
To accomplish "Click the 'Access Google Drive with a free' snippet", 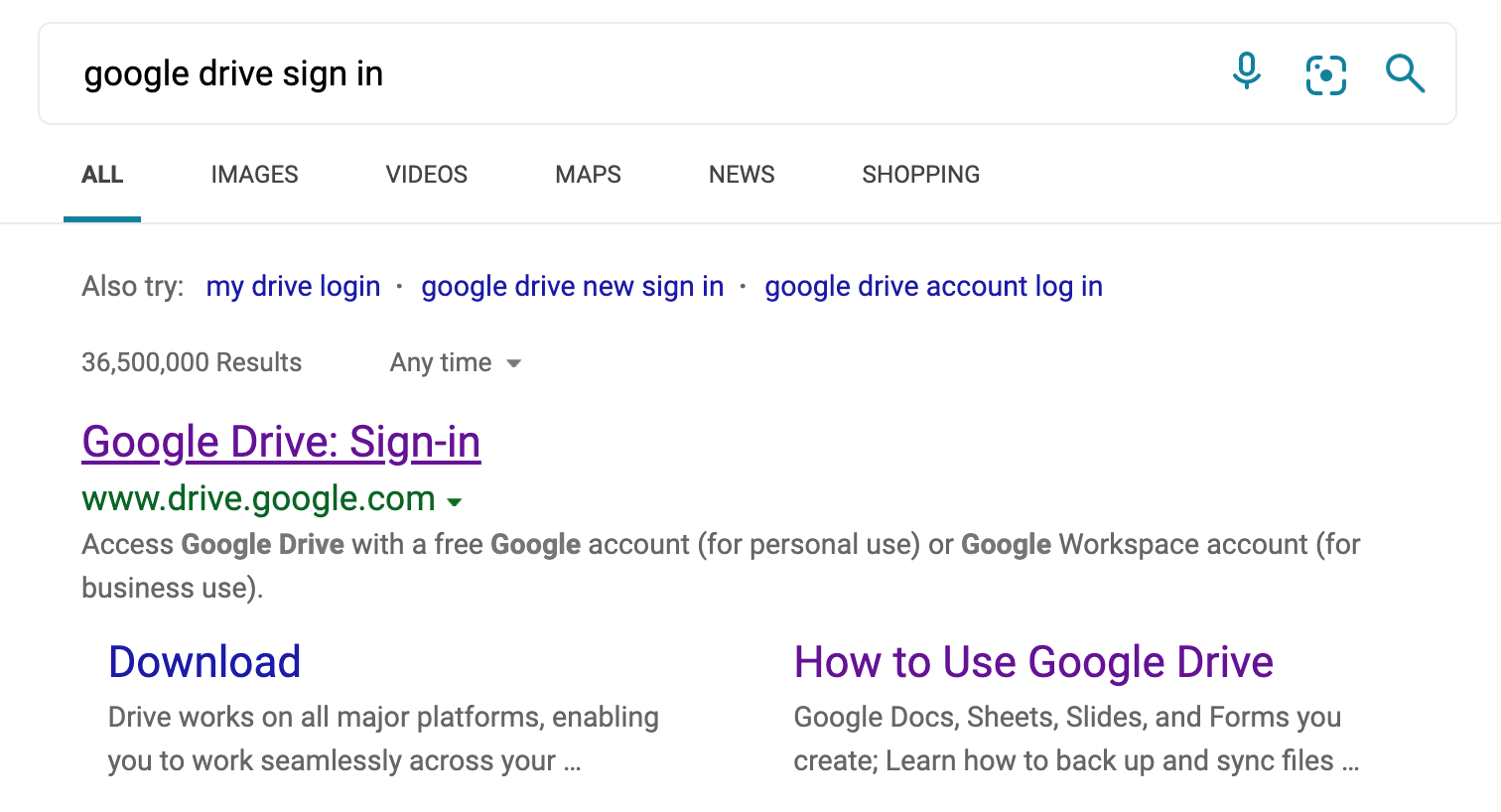I will 721,566.
